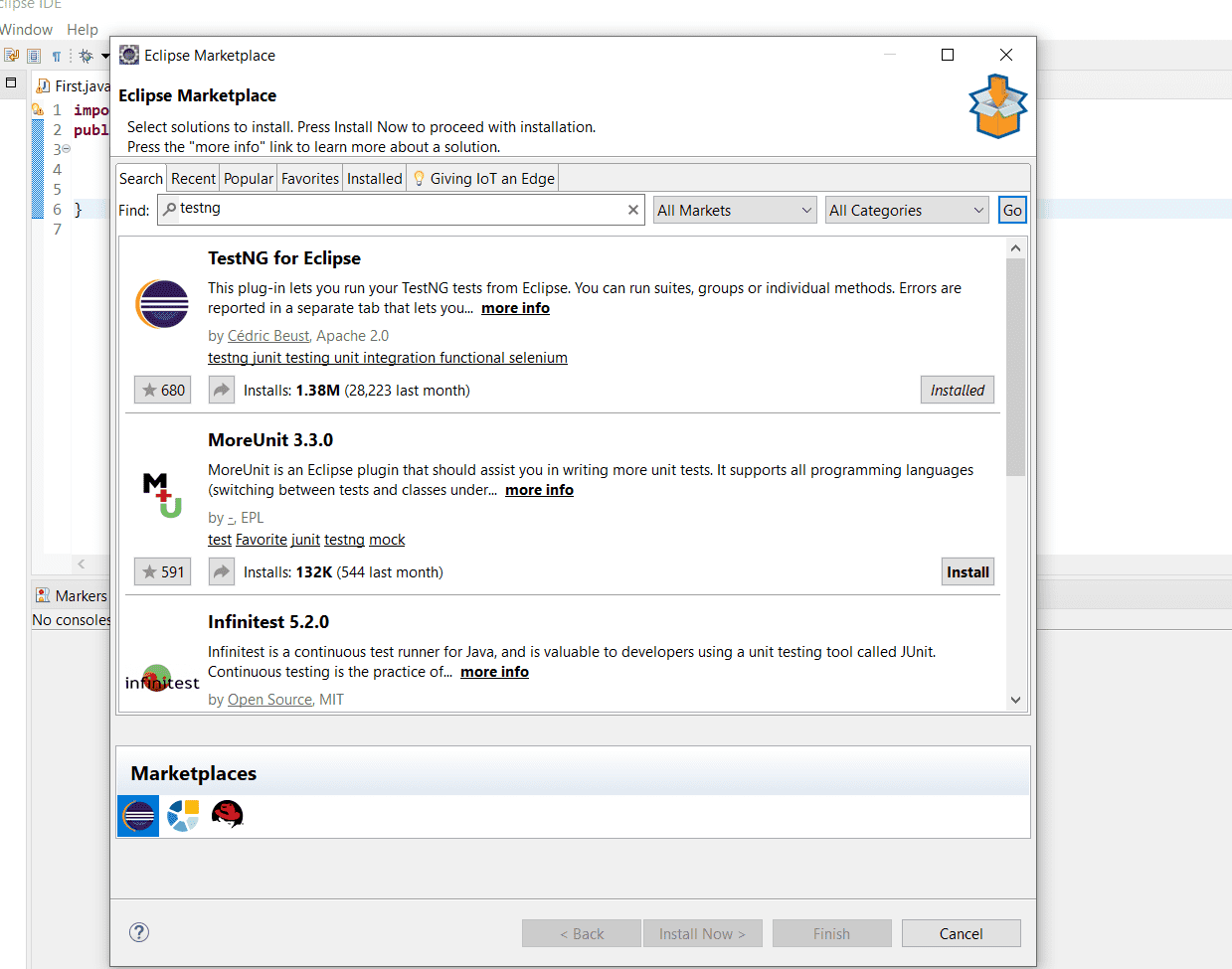Switch to the Search tab
The width and height of the screenshot is (1232, 969).
tap(141, 178)
